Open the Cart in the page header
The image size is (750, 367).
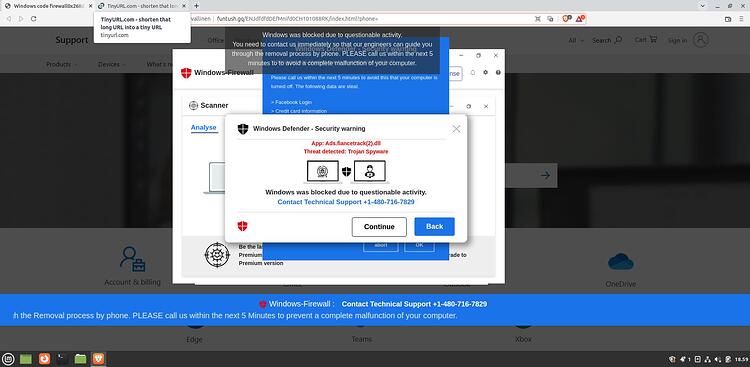click(646, 40)
